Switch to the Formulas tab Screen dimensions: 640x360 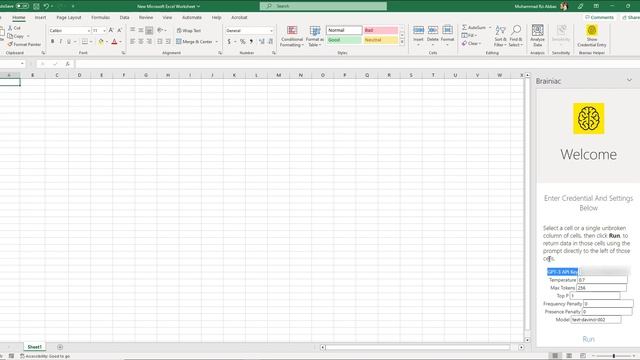(100, 18)
